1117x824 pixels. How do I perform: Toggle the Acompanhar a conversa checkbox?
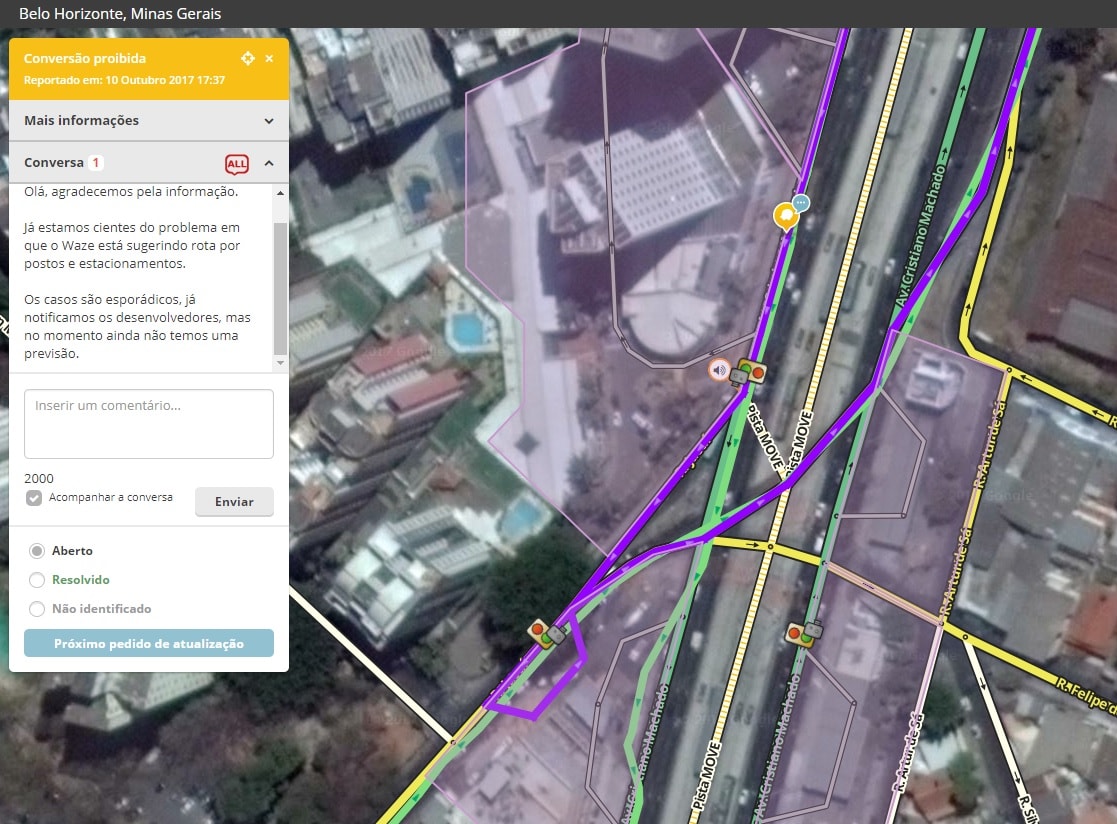(x=34, y=498)
